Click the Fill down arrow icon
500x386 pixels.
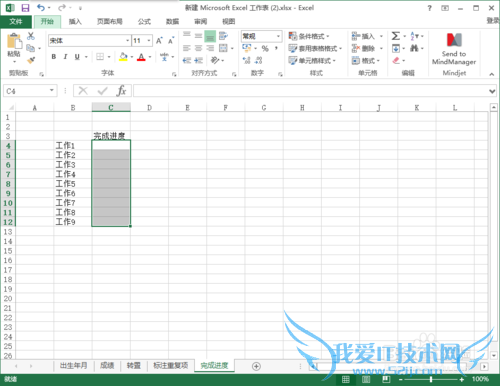pyautogui.click(x=396, y=49)
